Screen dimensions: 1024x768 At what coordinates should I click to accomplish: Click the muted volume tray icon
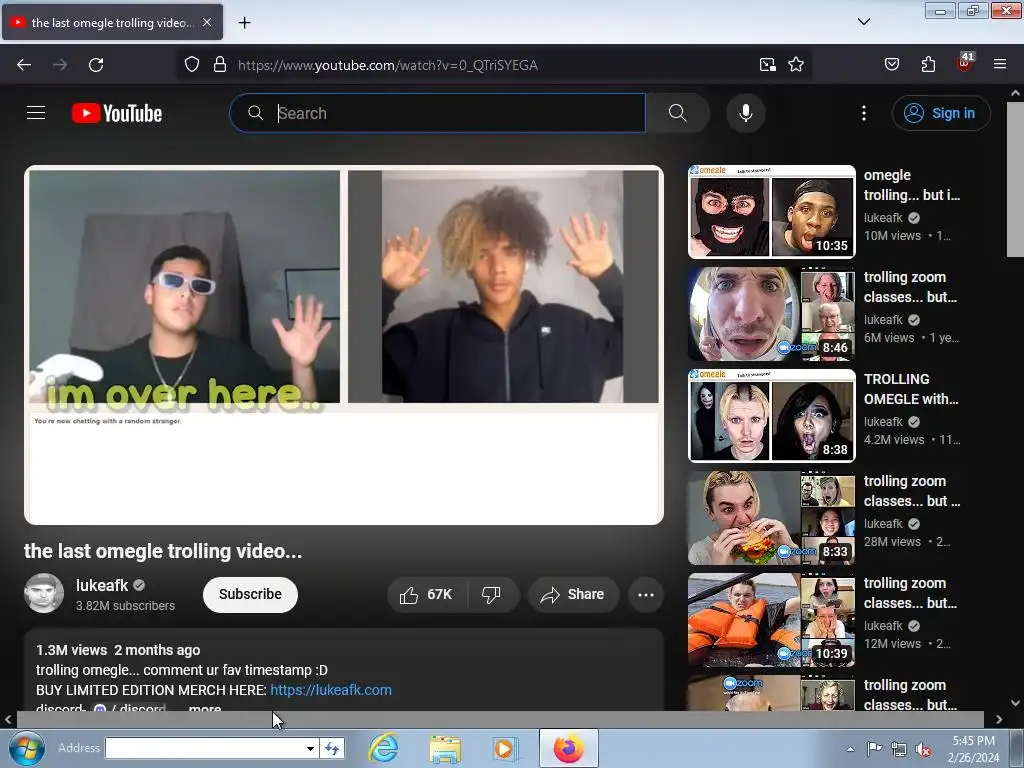(x=923, y=749)
